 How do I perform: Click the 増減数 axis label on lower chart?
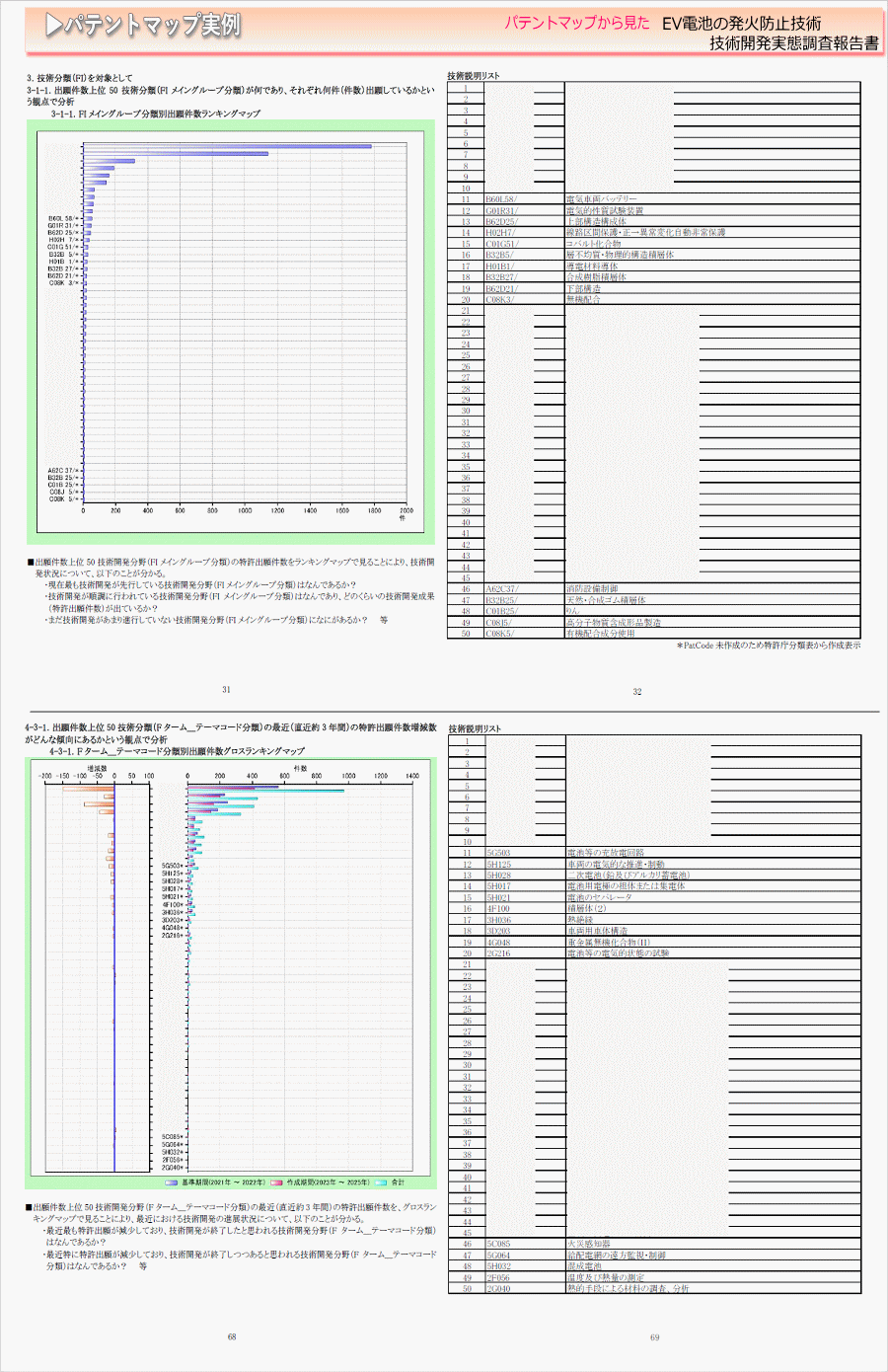click(x=98, y=767)
